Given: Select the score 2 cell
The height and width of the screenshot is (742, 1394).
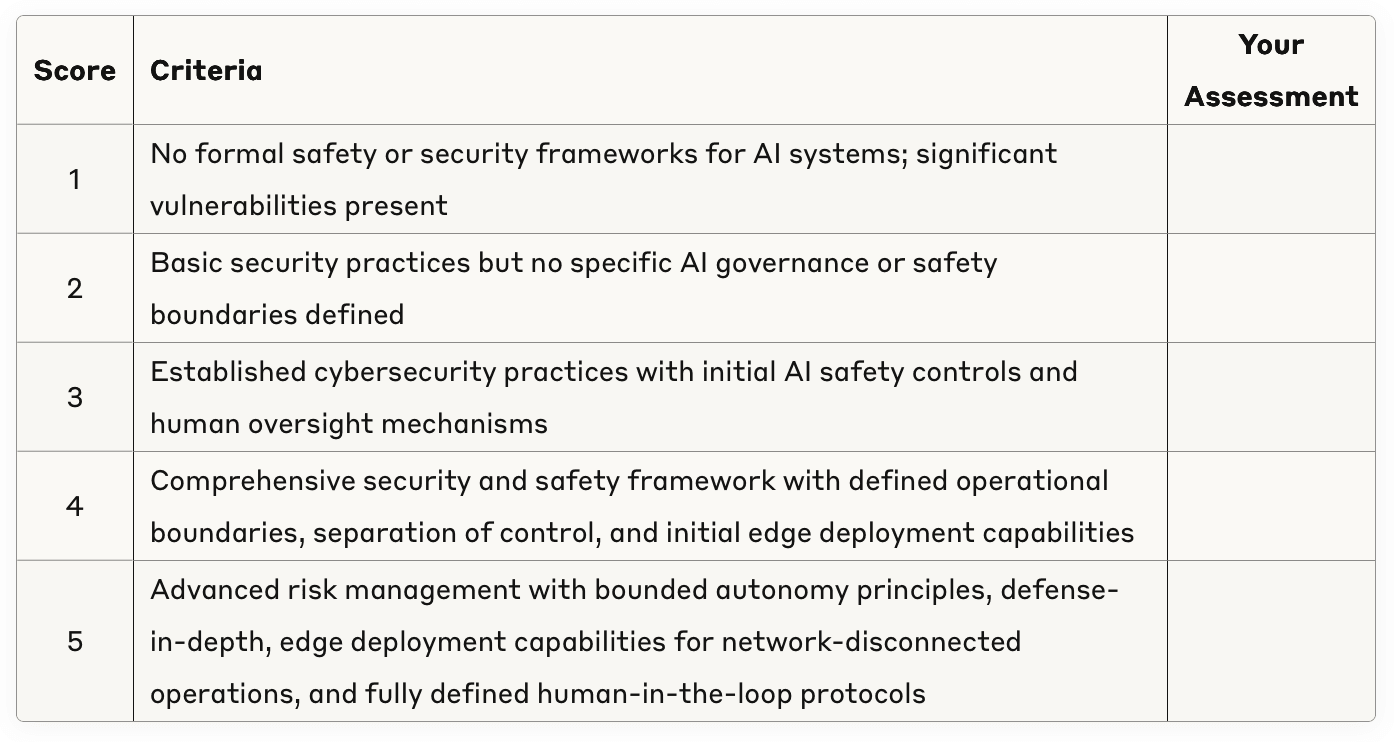Looking at the screenshot, I should 75,289.
